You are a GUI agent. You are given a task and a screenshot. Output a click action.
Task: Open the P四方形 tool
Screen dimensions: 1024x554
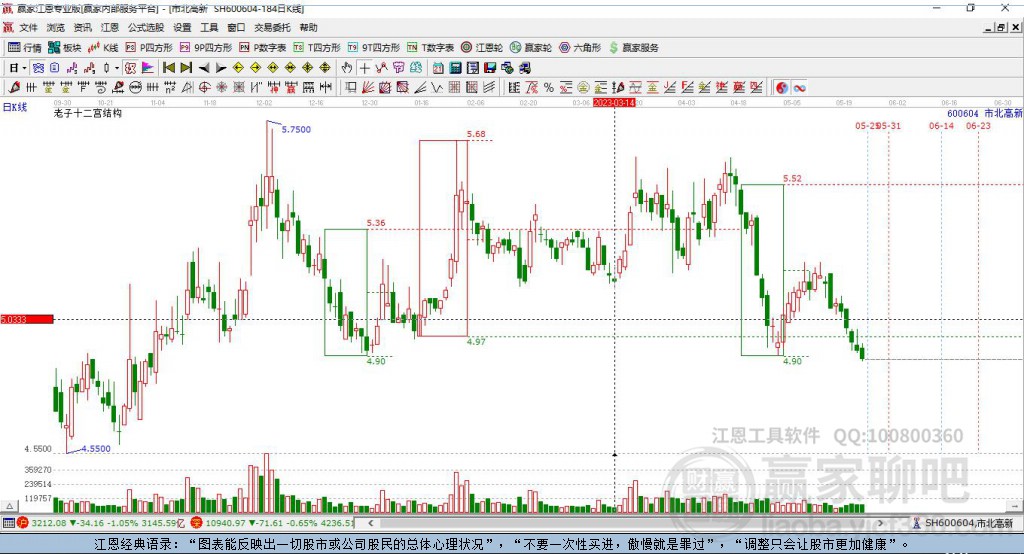(149, 47)
